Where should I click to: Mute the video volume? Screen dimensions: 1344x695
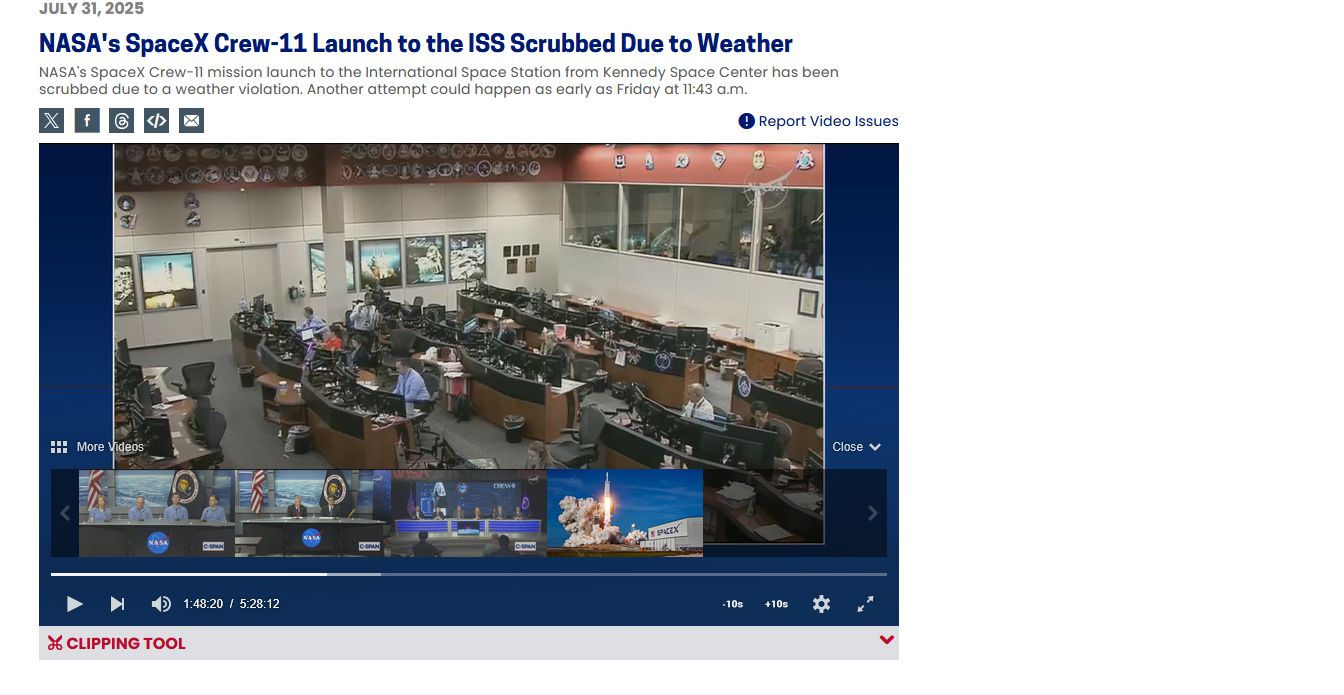[x=160, y=604]
